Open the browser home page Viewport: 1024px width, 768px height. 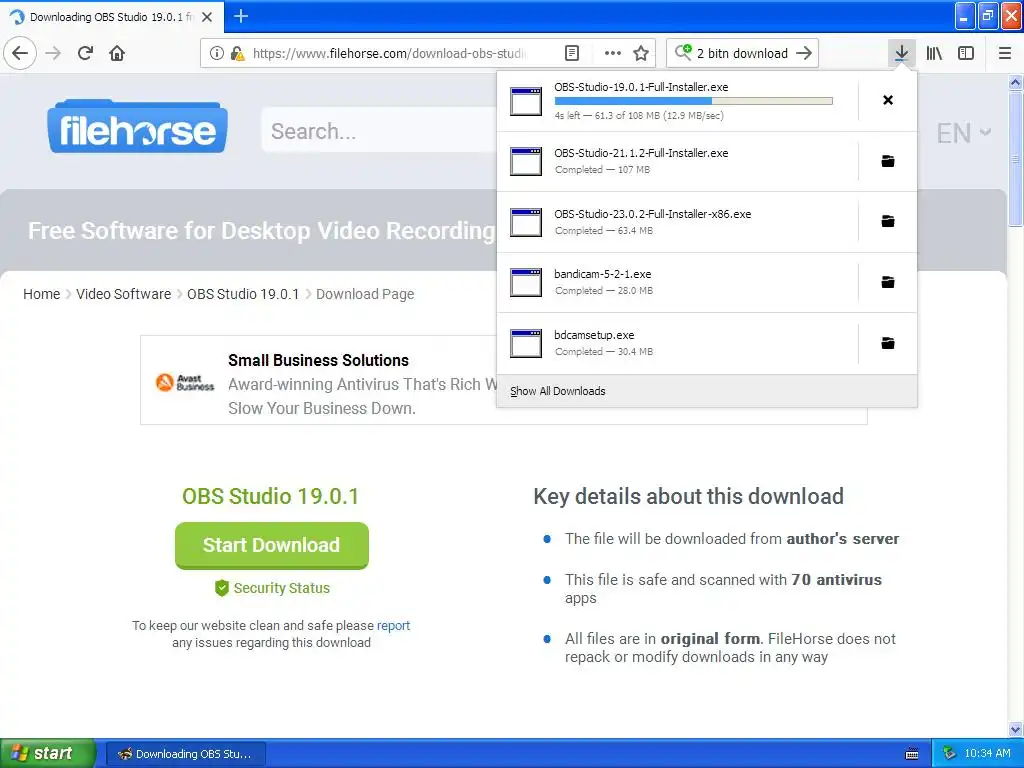[x=117, y=53]
